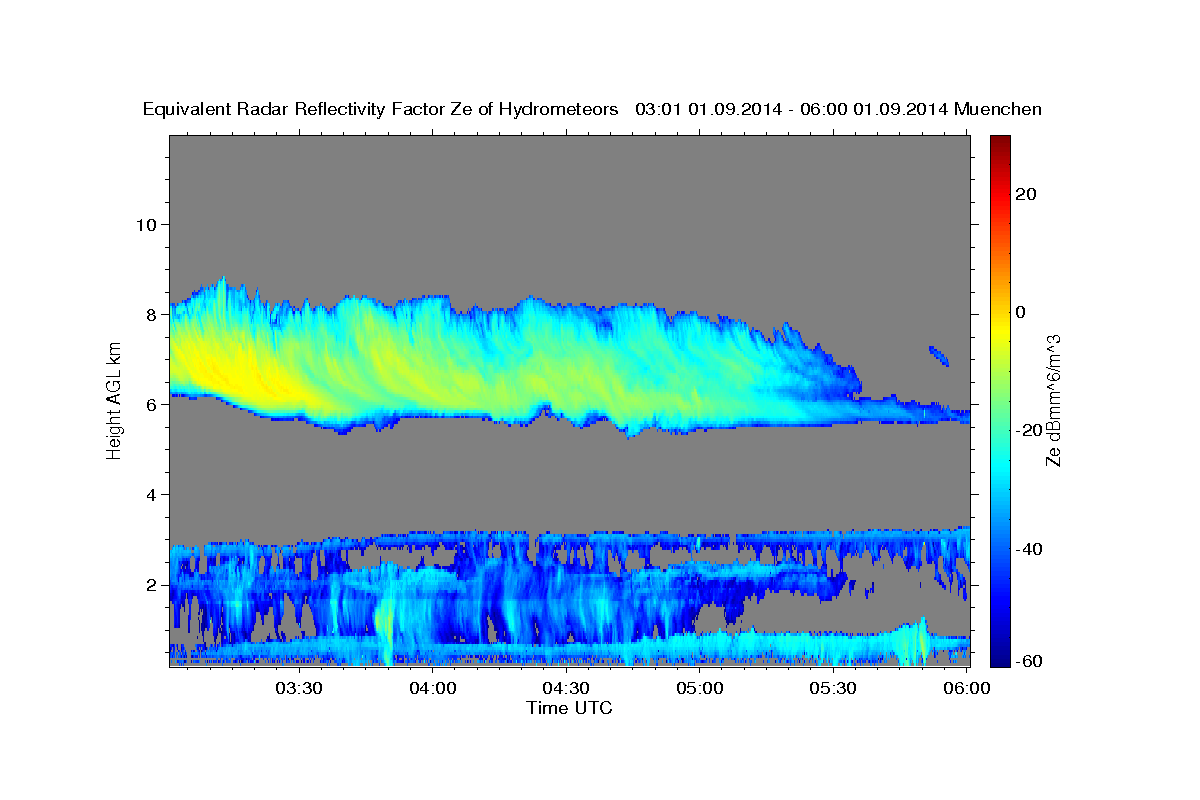Click the time tick label '05:00'
1200x800 pixels.
click(699, 688)
